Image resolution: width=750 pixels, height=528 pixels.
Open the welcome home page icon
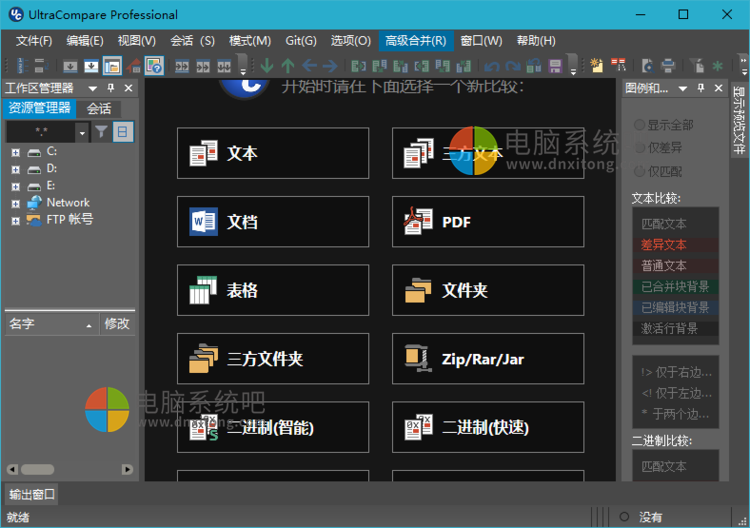(134, 66)
